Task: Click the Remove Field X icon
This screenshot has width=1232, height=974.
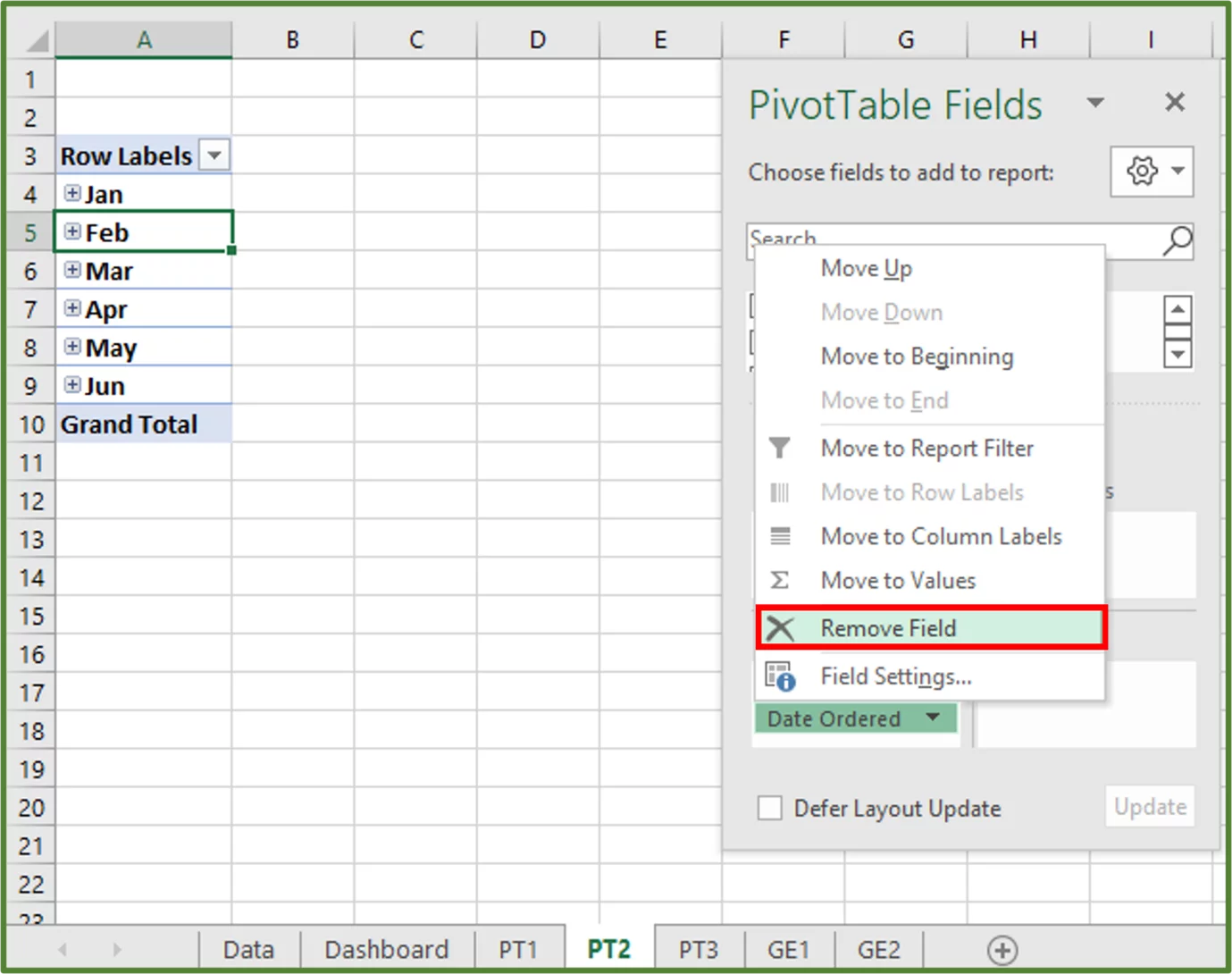Action: pos(780,628)
